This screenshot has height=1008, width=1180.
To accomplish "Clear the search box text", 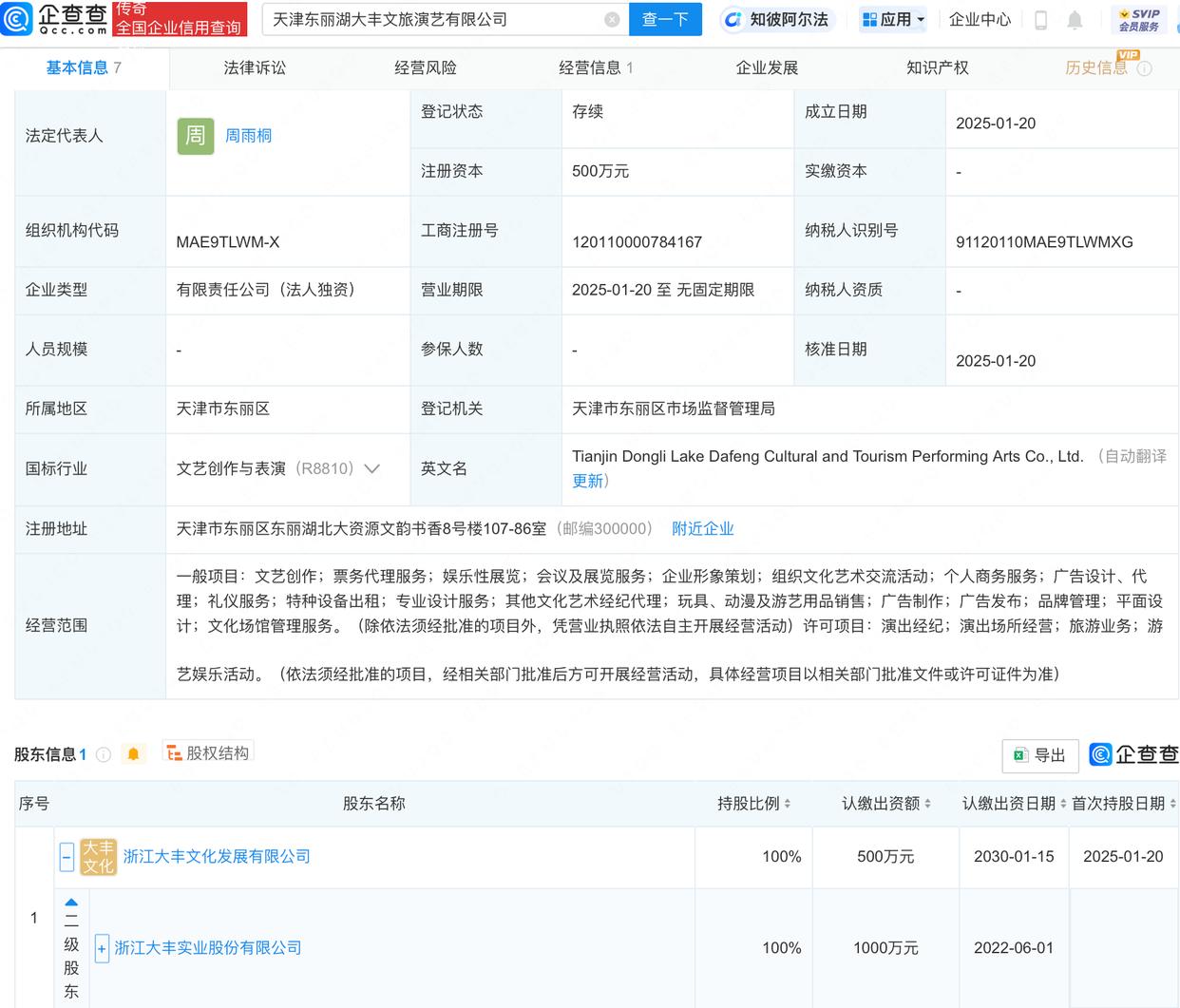I will 612,19.
